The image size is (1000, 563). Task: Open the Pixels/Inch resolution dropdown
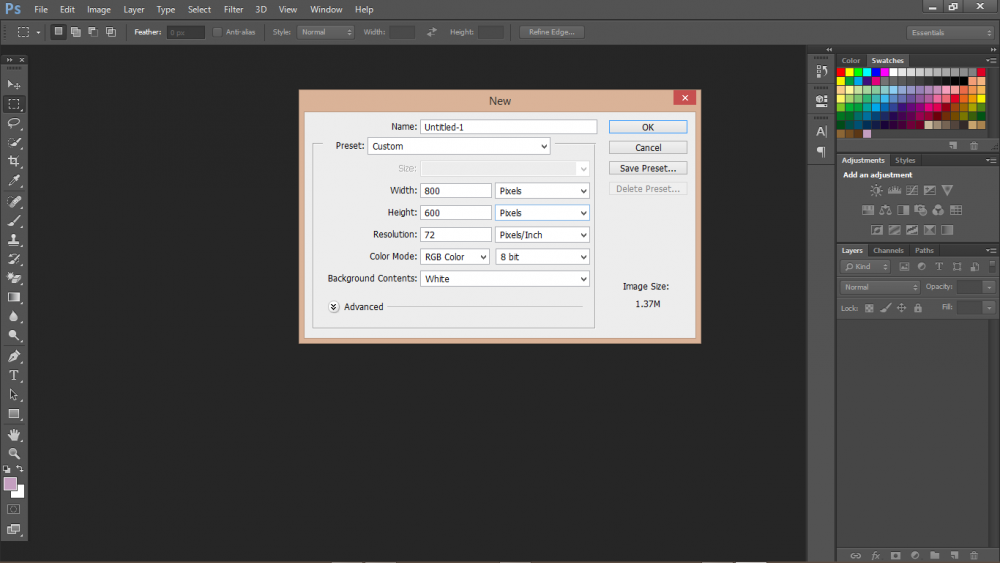tap(542, 235)
